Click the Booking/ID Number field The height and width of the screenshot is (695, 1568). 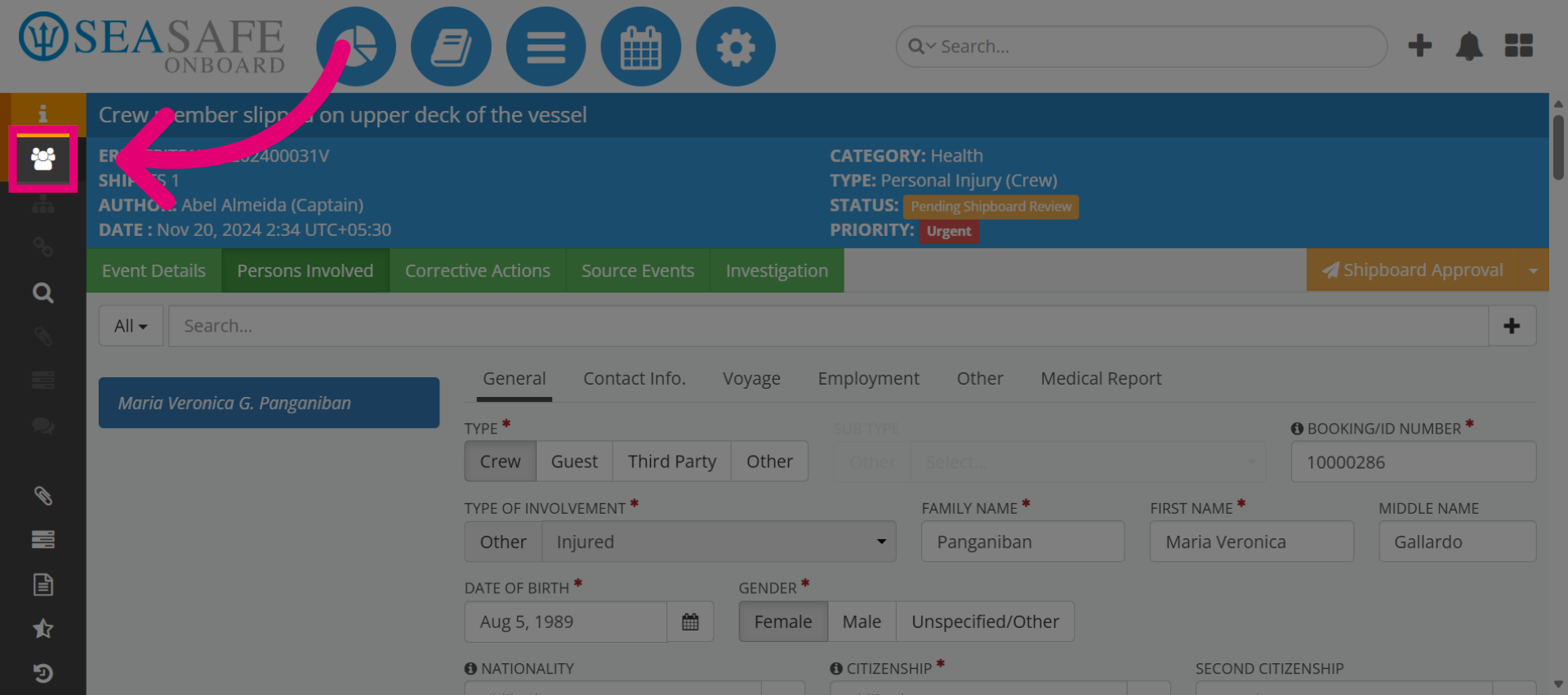1413,461
